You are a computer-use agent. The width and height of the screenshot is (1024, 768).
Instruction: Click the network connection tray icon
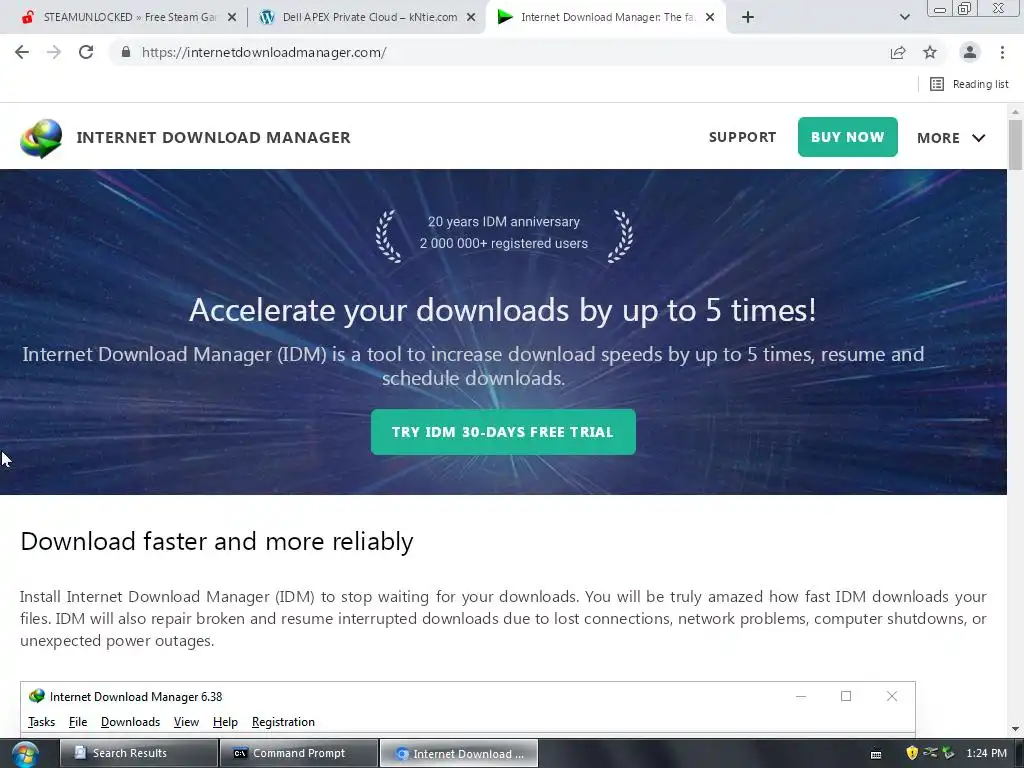click(930, 753)
